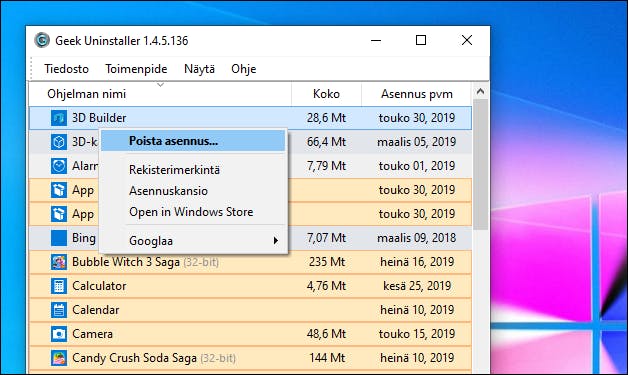628x375 pixels.
Task: Sort by Ohjelman nimi column header
Action: coord(160,94)
